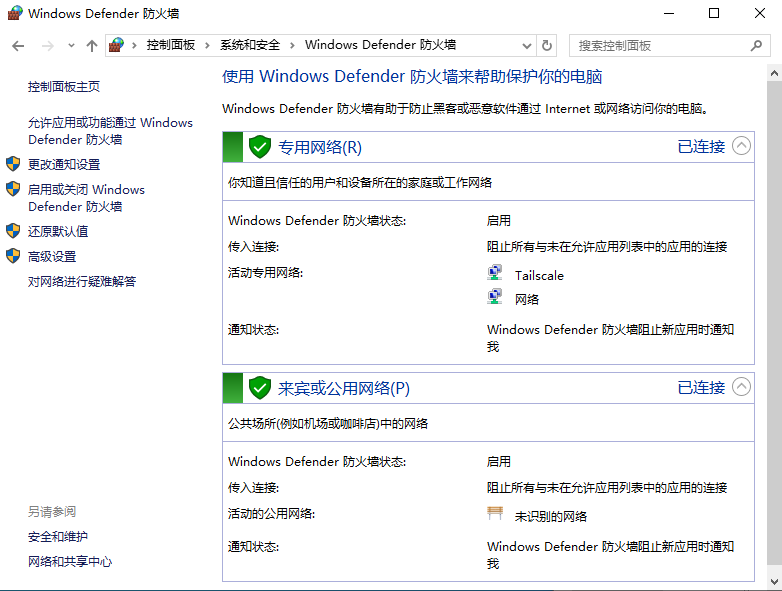Expand the chevron after 系统和安全 breadcrumb
The image size is (782, 591).
[x=292, y=45]
